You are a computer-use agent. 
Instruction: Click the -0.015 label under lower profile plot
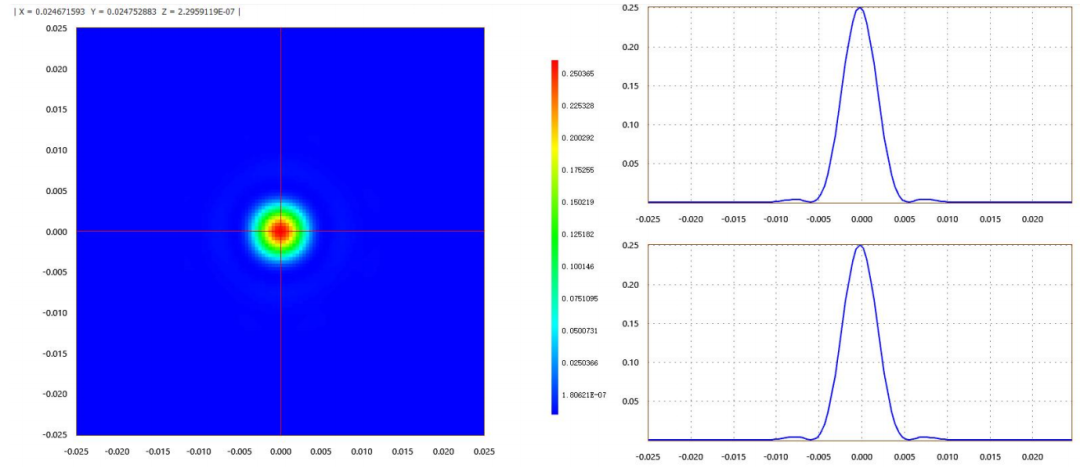(x=734, y=456)
